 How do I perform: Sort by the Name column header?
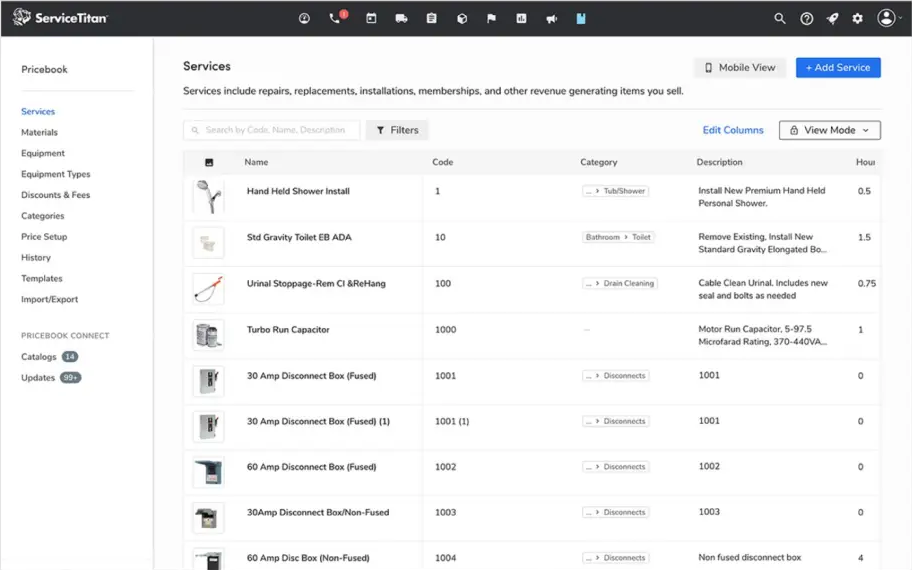[256, 162]
